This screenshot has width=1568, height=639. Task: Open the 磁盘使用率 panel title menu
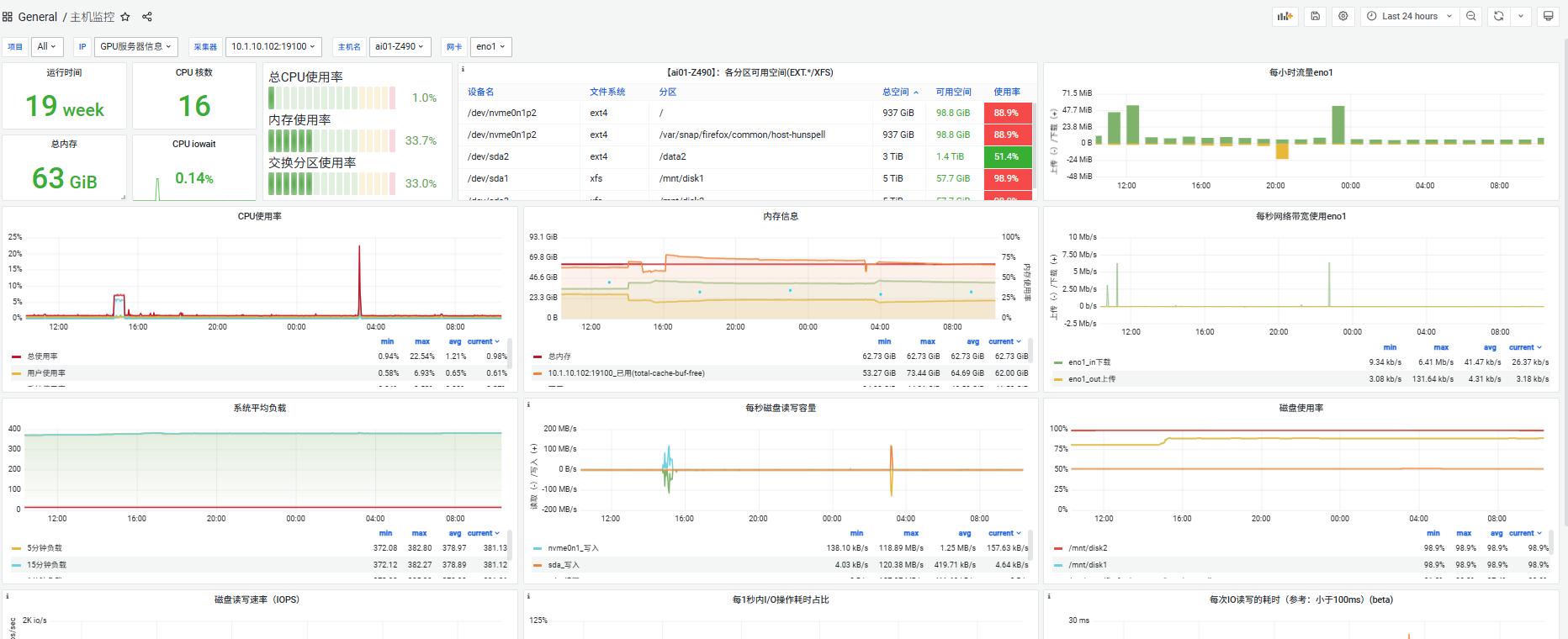1301,408
